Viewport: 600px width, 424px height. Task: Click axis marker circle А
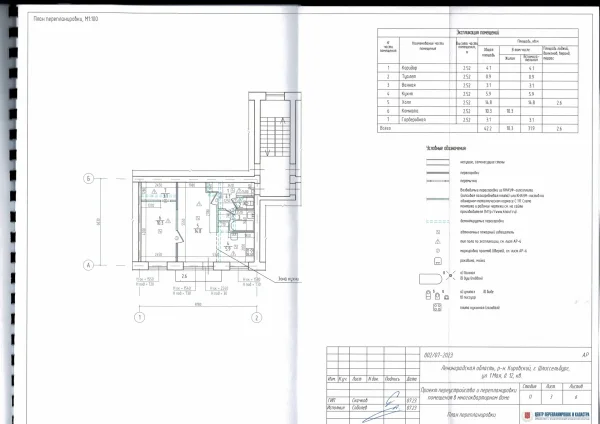[x=88, y=265]
